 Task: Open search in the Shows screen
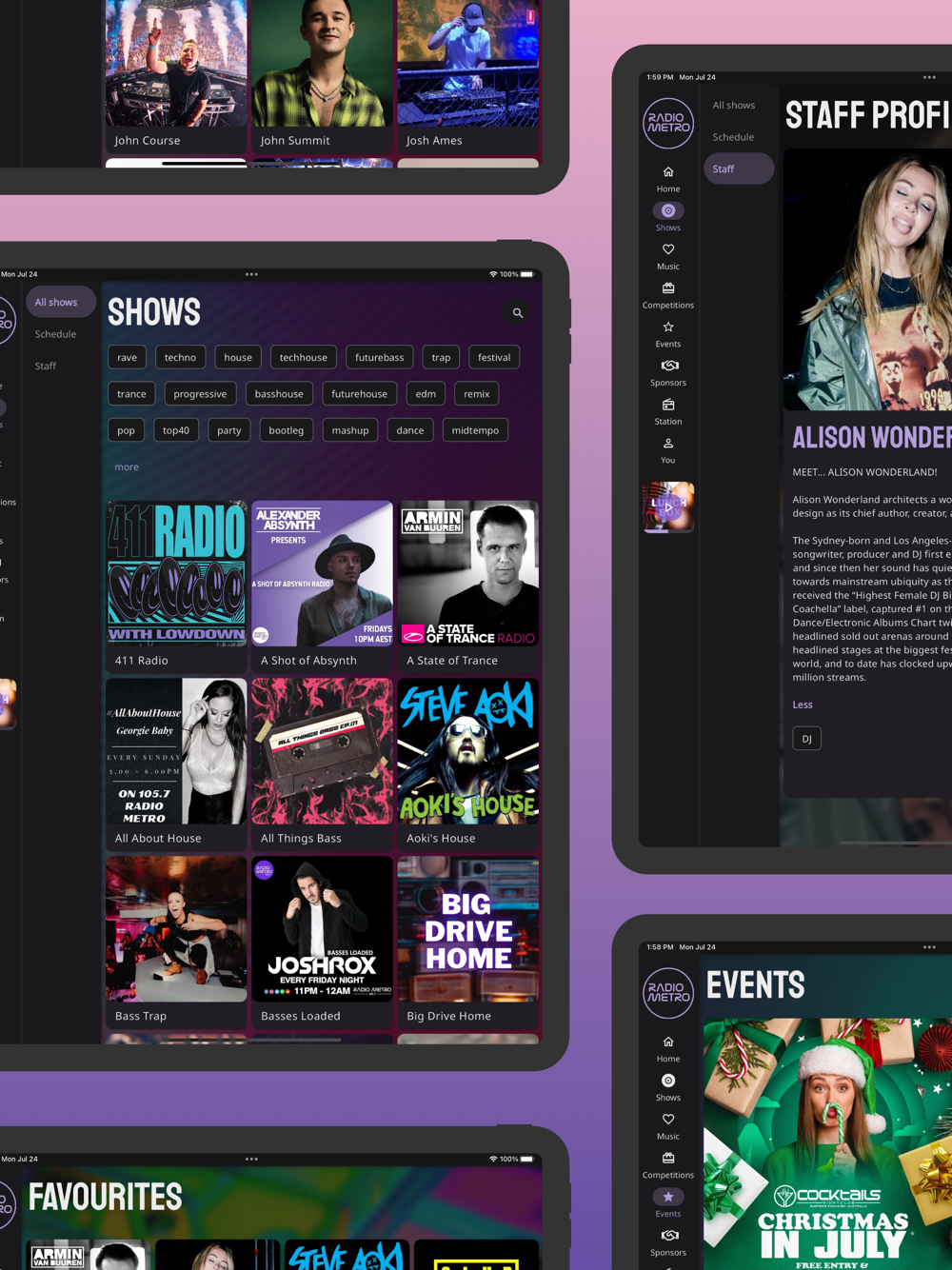pos(518,313)
